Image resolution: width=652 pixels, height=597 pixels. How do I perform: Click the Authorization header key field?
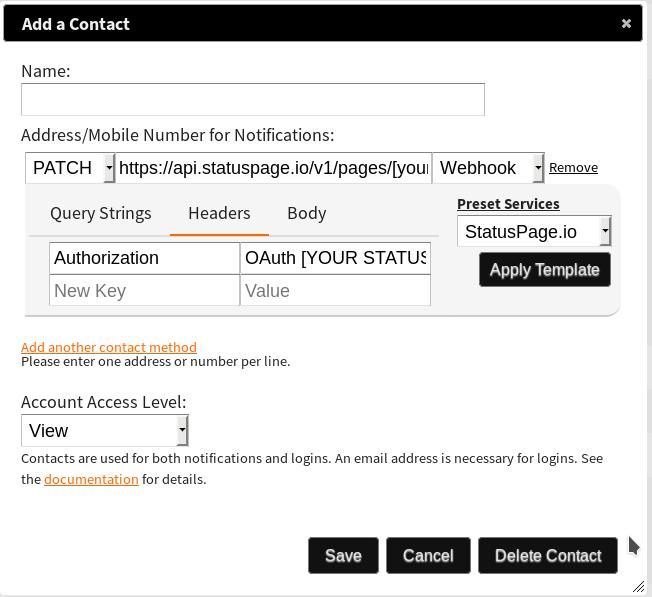144,258
